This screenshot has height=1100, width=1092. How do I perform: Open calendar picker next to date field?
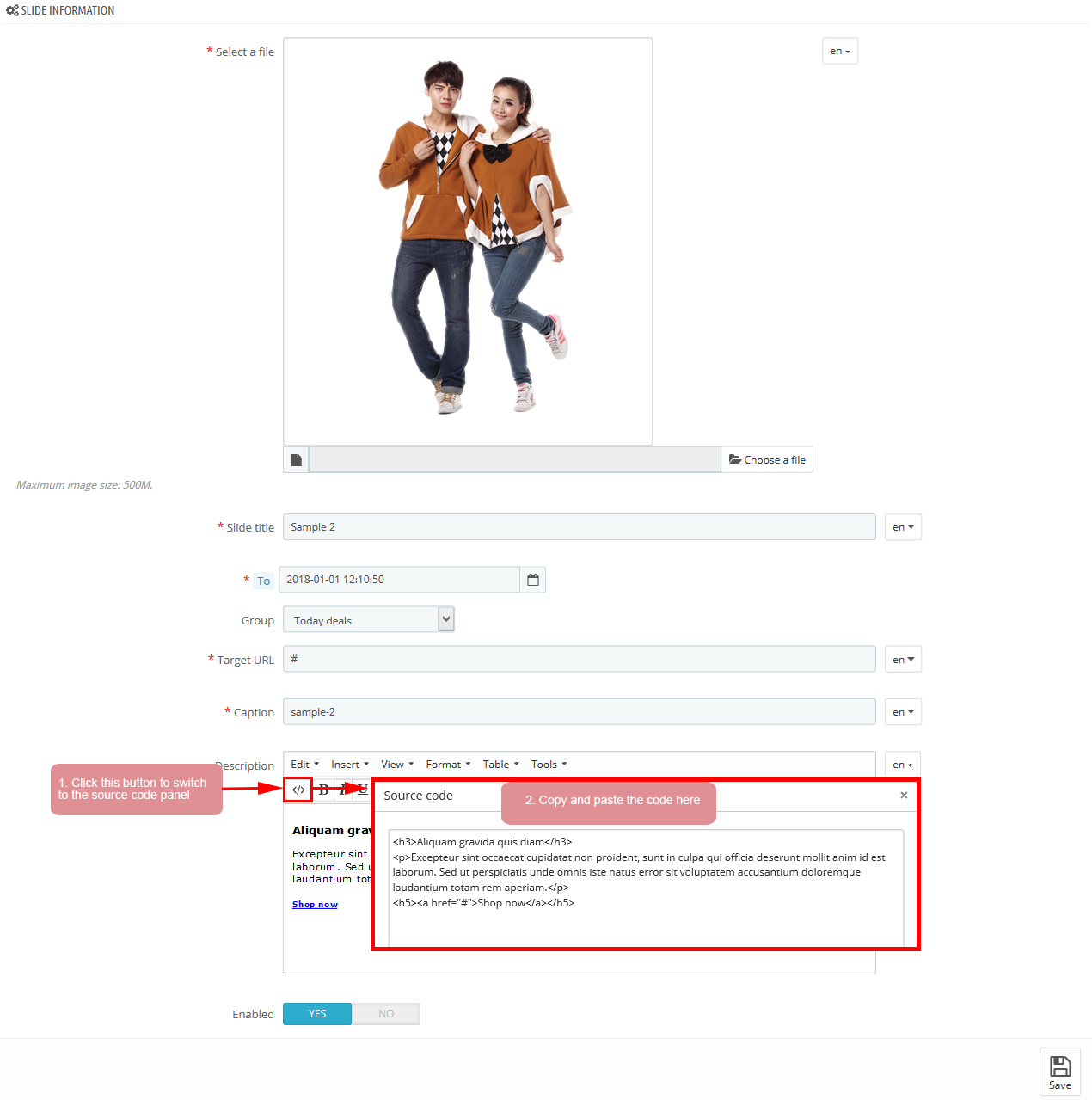coord(533,580)
